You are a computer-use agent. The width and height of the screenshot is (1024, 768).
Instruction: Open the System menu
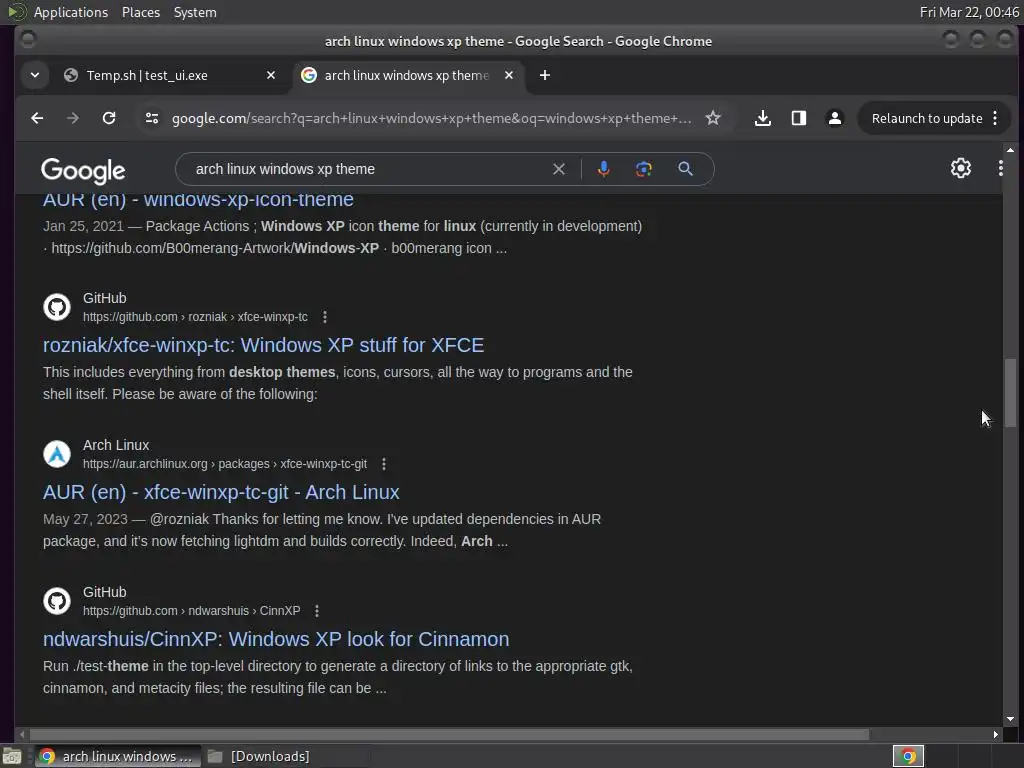tap(195, 12)
